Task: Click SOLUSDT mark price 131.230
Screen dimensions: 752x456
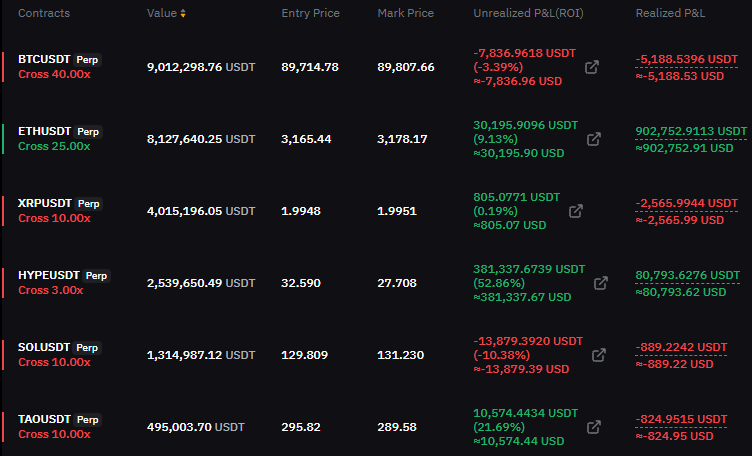Action: click(400, 355)
